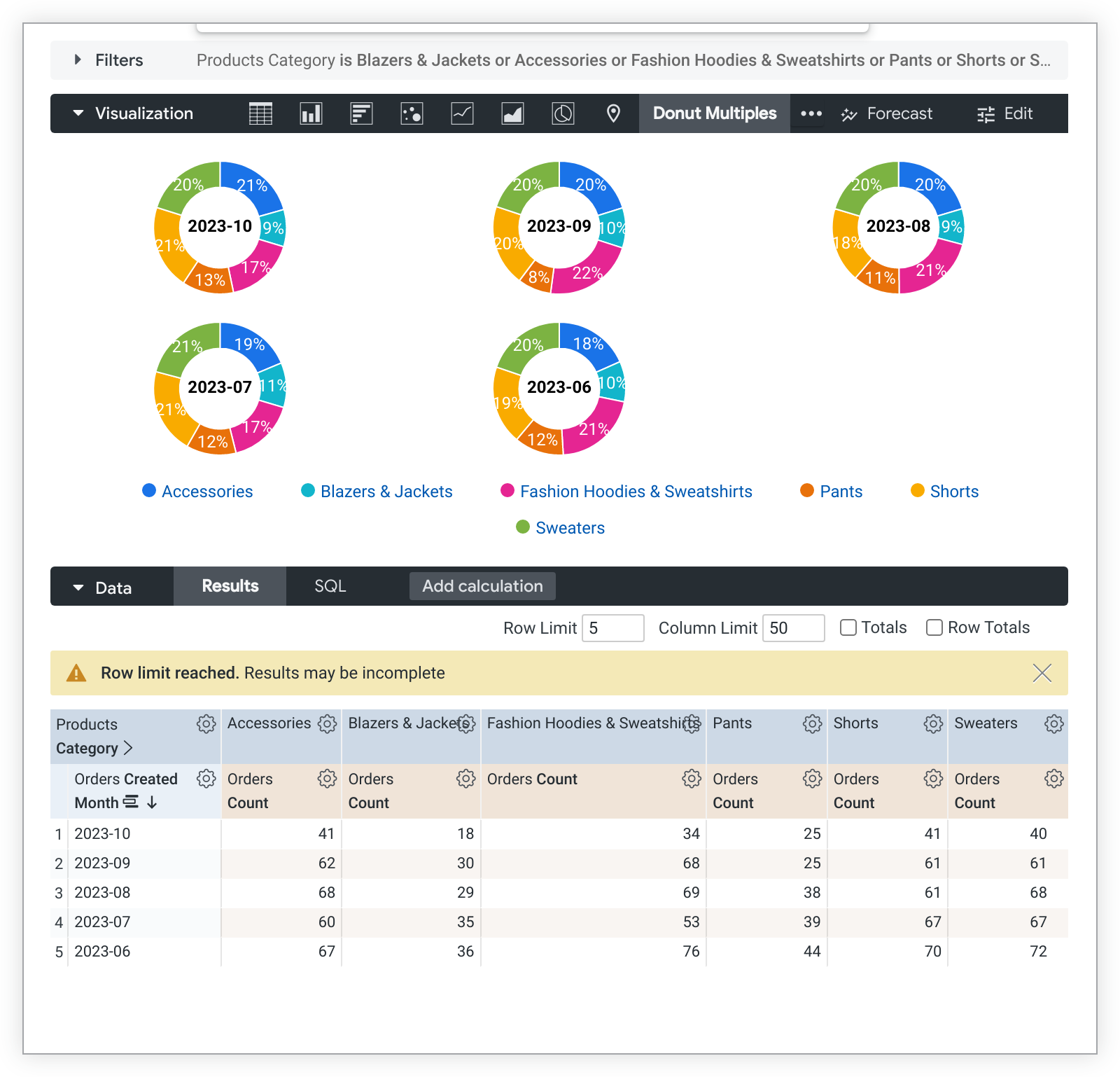This screenshot has height=1077, width=1120.
Task: Open the Donut Multiples visualization menu
Action: pos(714,113)
